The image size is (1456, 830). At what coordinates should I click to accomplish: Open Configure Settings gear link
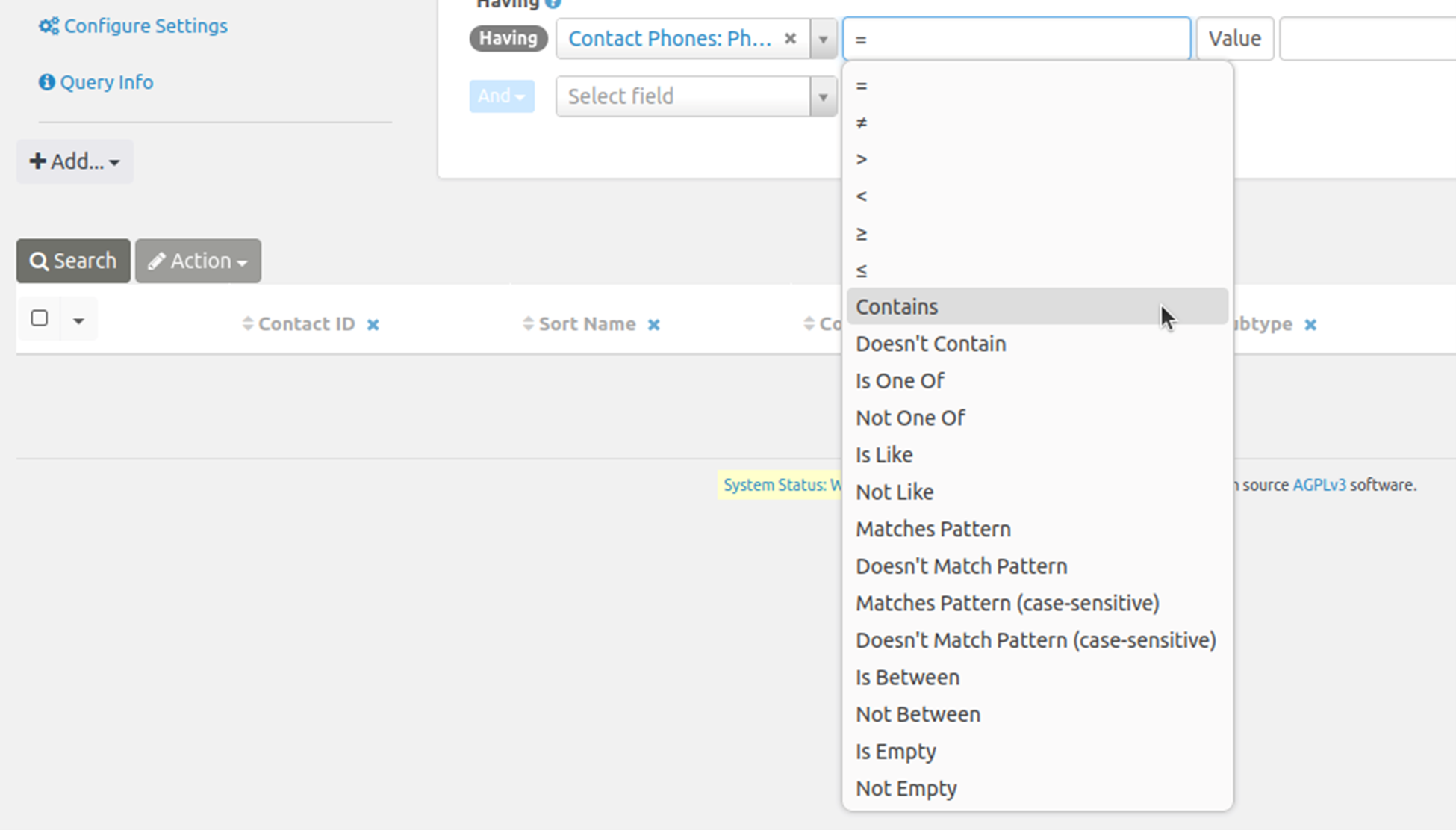(133, 26)
